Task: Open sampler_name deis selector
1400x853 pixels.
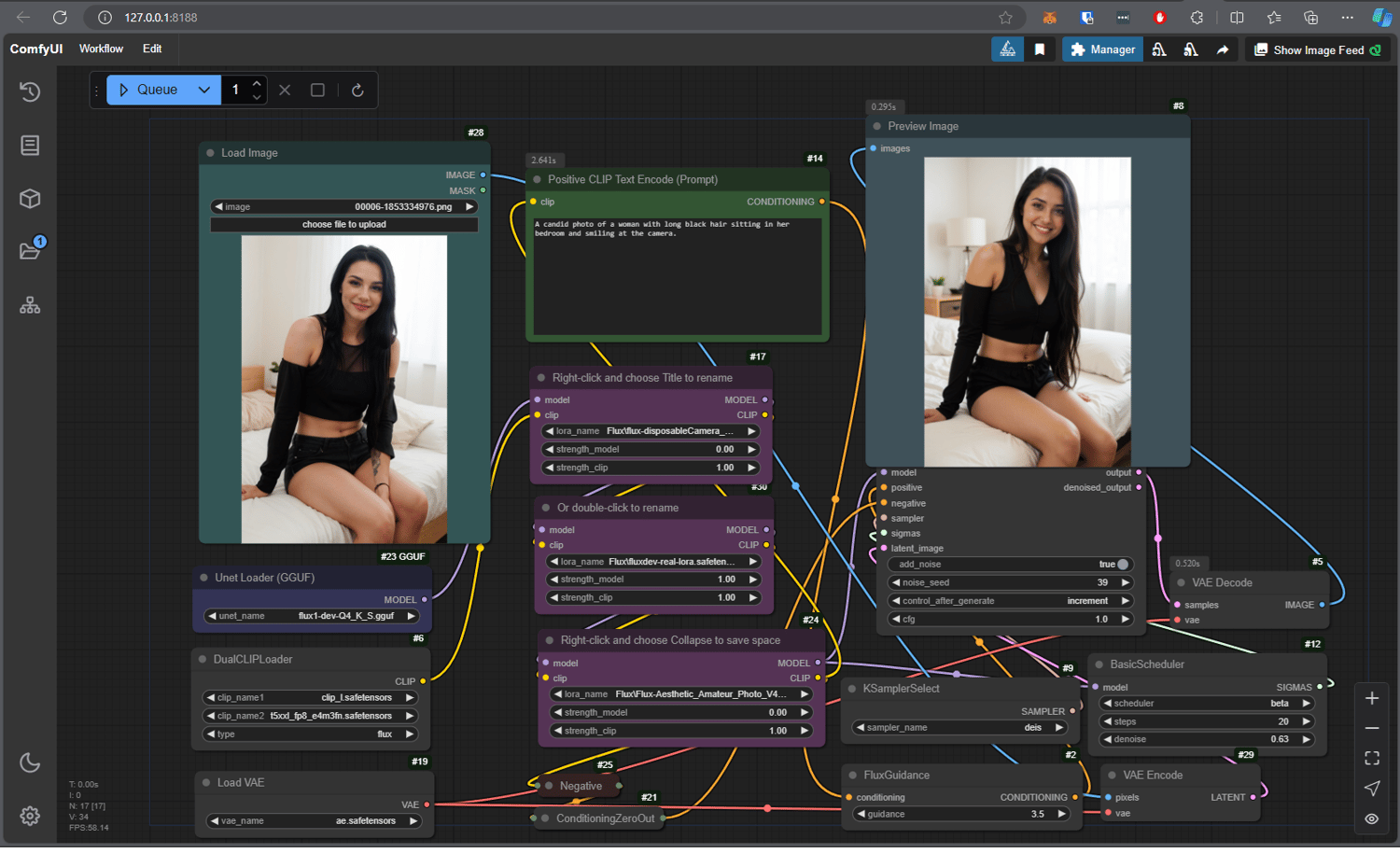Action: (x=959, y=727)
